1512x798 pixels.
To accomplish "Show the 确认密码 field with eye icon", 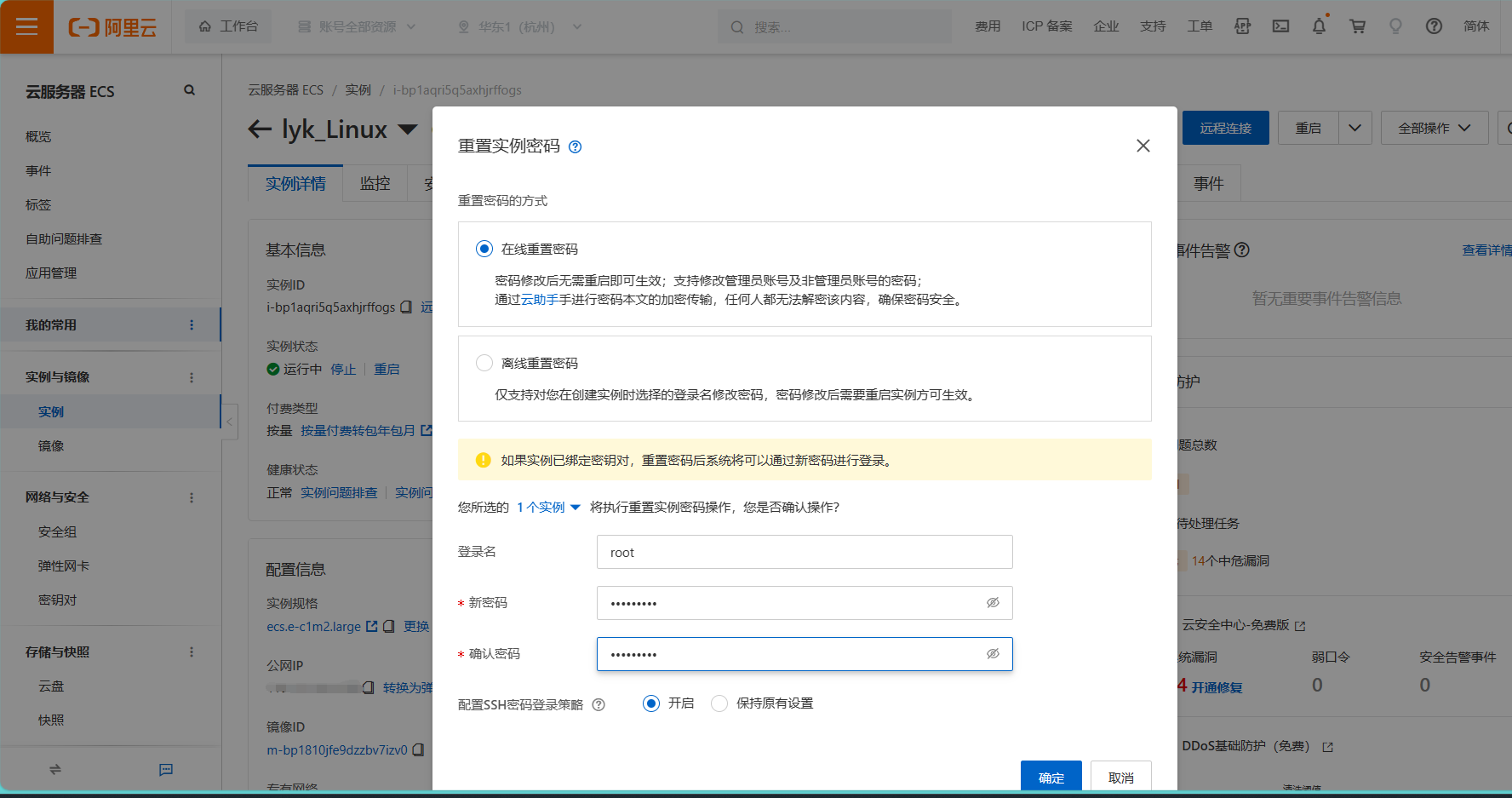I will click(993, 653).
